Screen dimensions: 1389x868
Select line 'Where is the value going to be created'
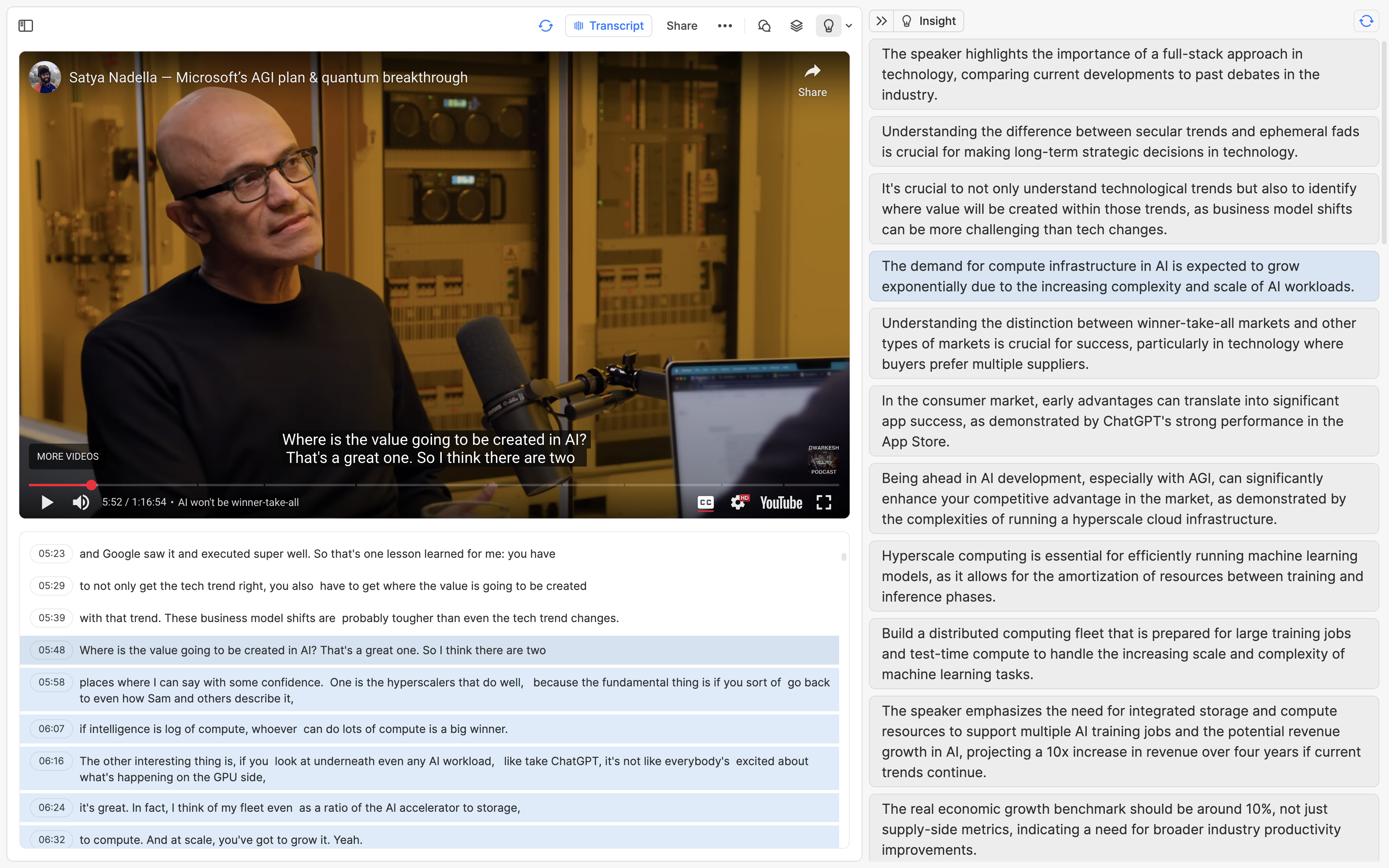(x=429, y=650)
